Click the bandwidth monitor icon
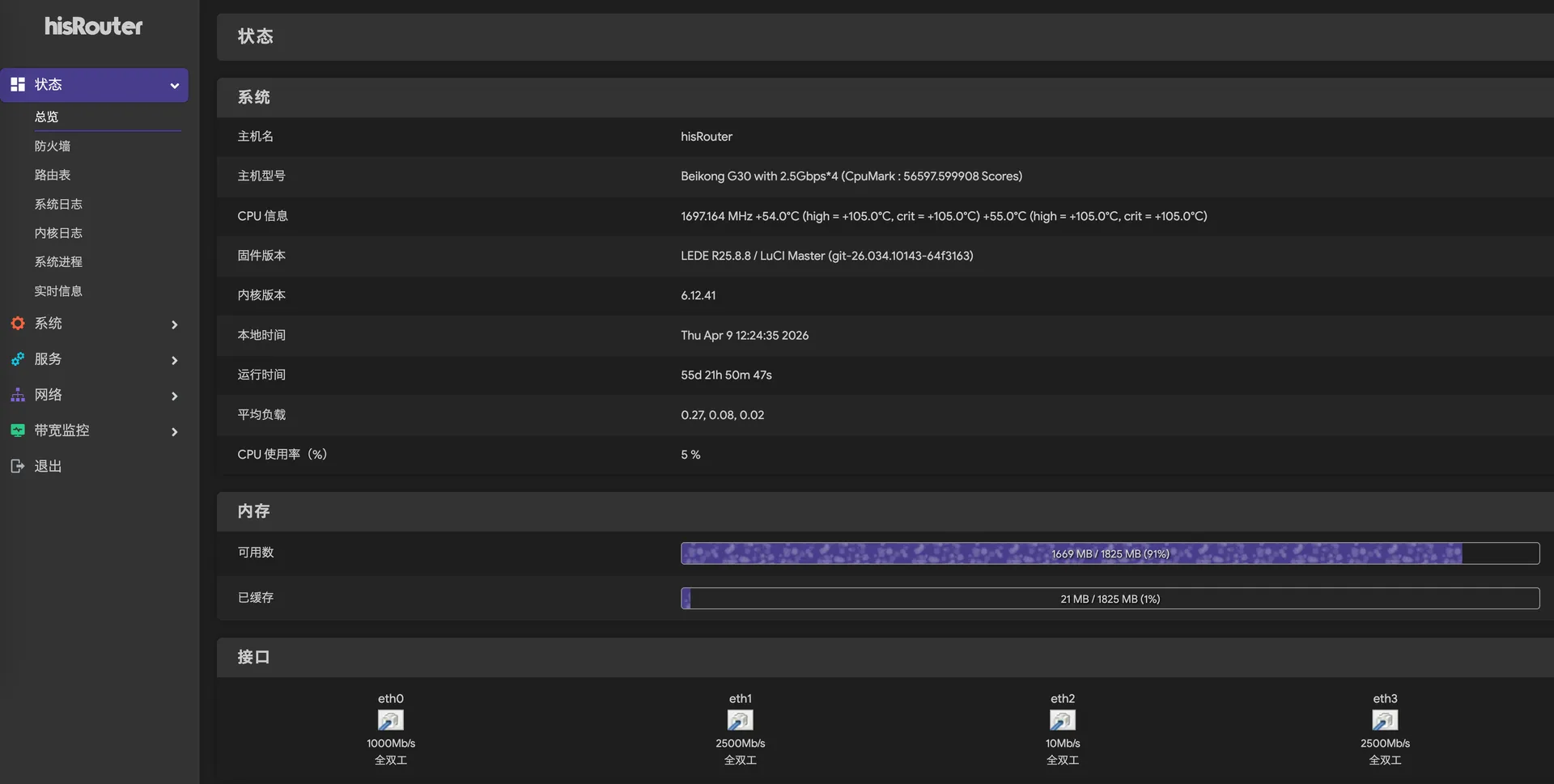 [x=17, y=430]
